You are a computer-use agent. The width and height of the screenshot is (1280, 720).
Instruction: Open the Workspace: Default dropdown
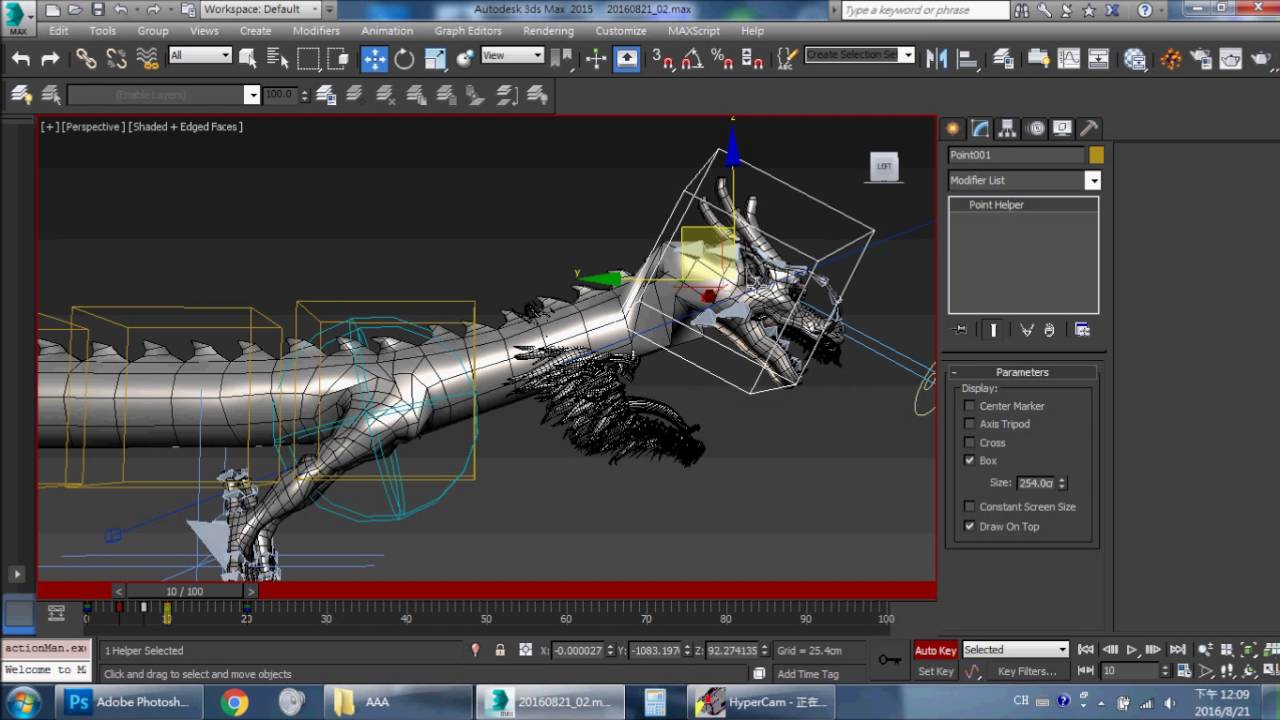[261, 9]
